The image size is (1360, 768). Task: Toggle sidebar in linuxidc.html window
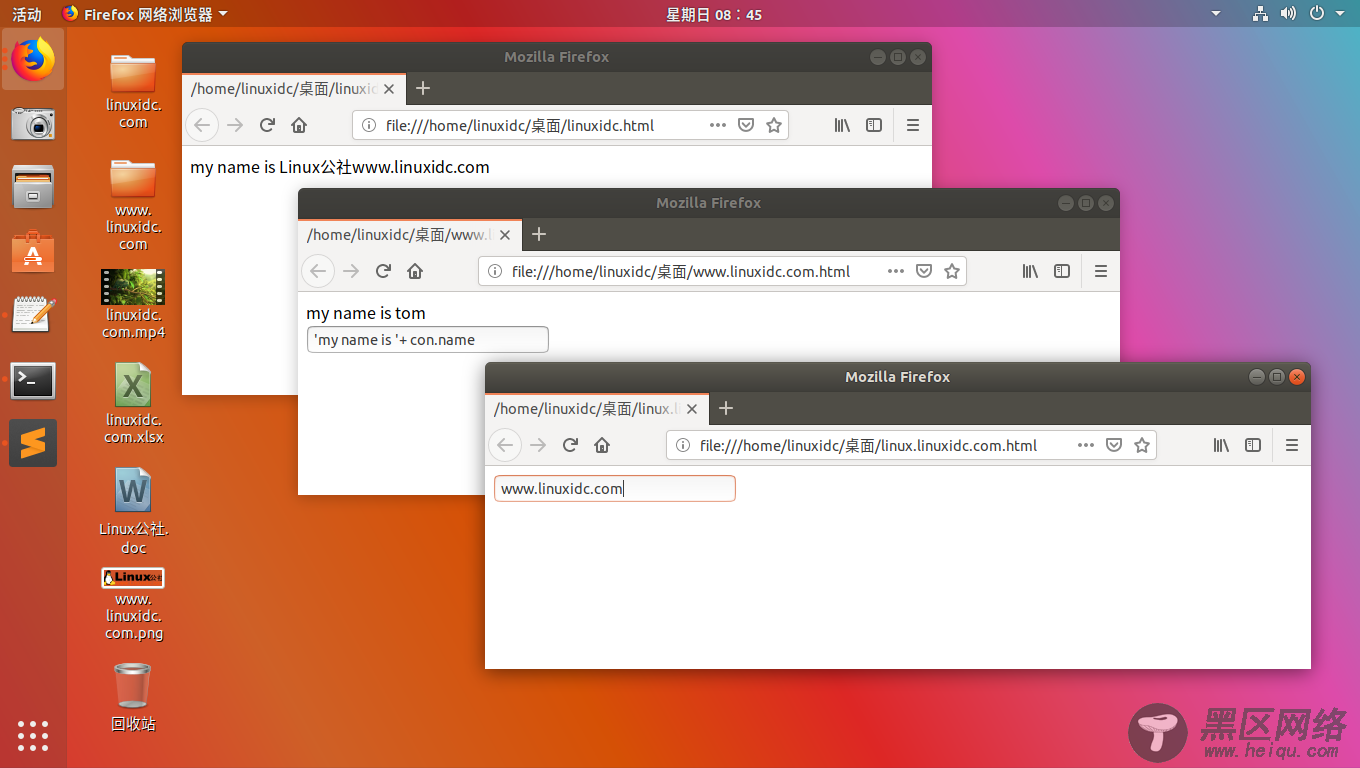(874, 125)
